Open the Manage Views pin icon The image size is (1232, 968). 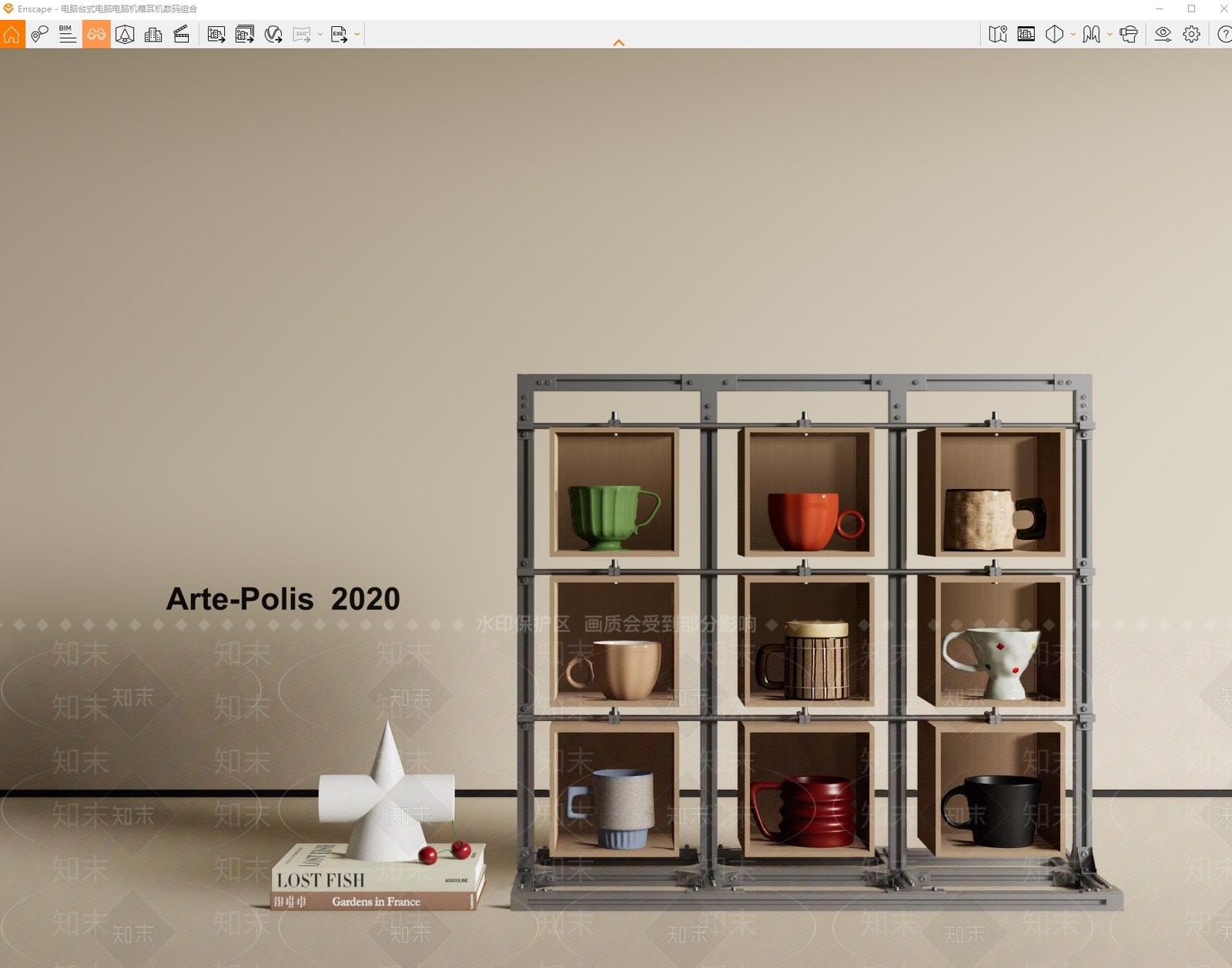click(x=39, y=35)
